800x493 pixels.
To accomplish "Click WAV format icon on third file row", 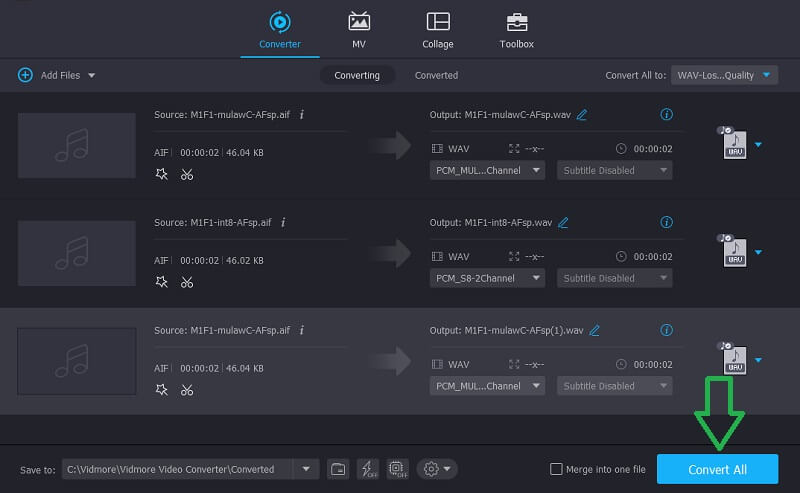I will [x=732, y=360].
